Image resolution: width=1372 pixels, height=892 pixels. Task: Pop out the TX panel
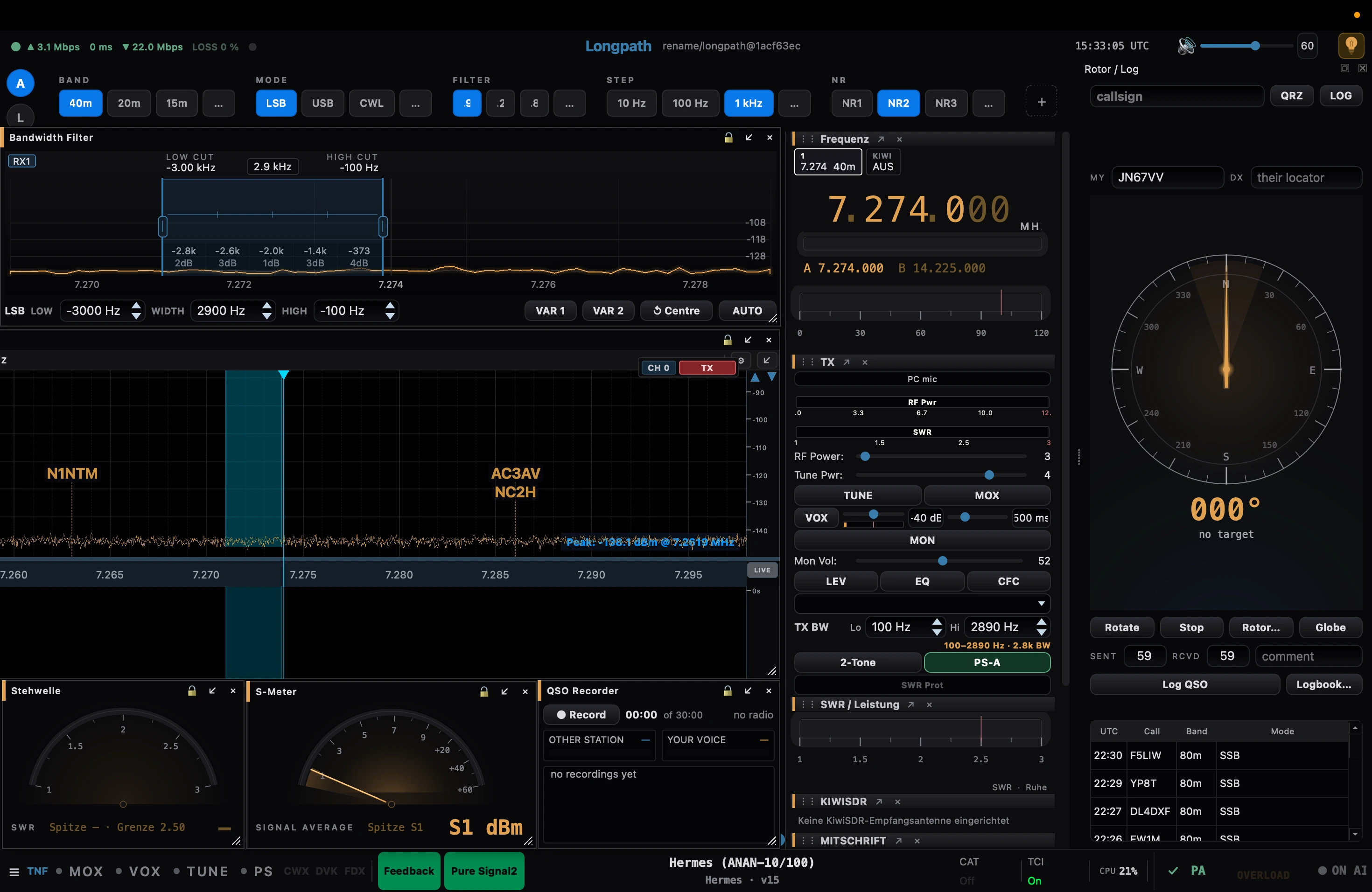tap(846, 362)
